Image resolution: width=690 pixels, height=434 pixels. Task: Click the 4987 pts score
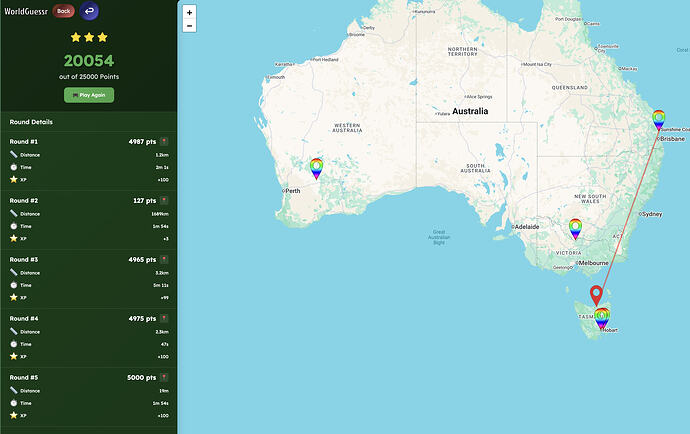pyautogui.click(x=142, y=142)
